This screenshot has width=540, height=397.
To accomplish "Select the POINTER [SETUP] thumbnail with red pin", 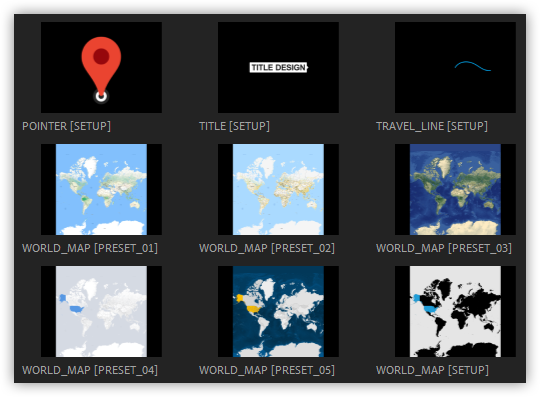I will point(101,67).
